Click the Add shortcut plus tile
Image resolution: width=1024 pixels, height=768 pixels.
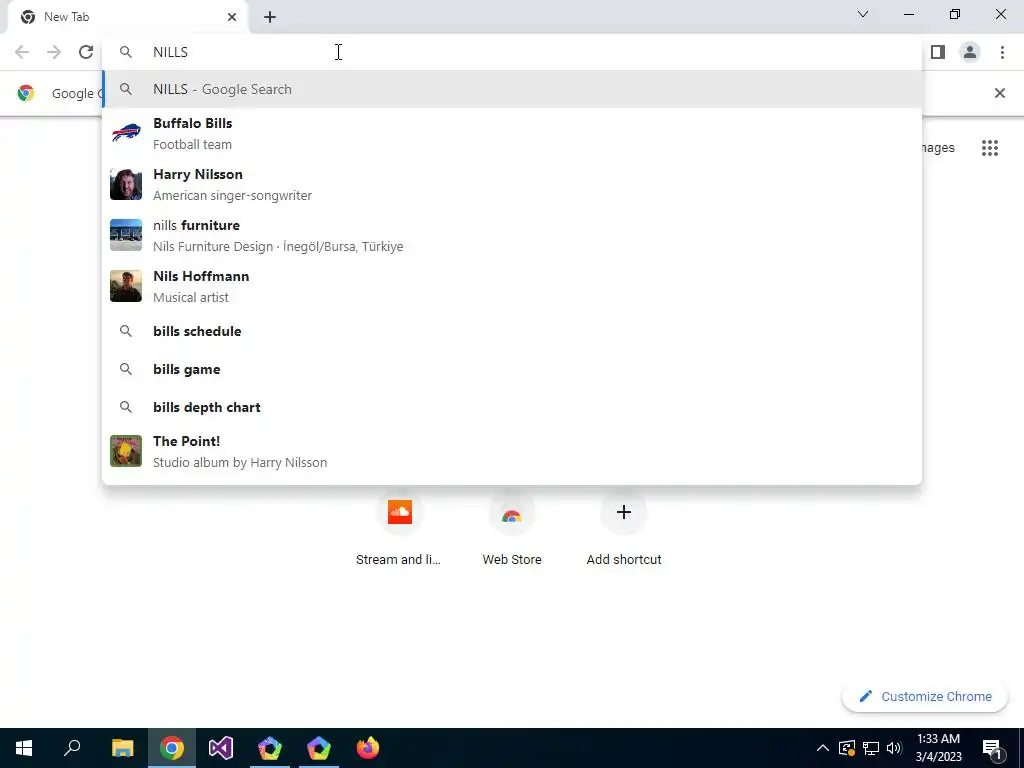(624, 529)
